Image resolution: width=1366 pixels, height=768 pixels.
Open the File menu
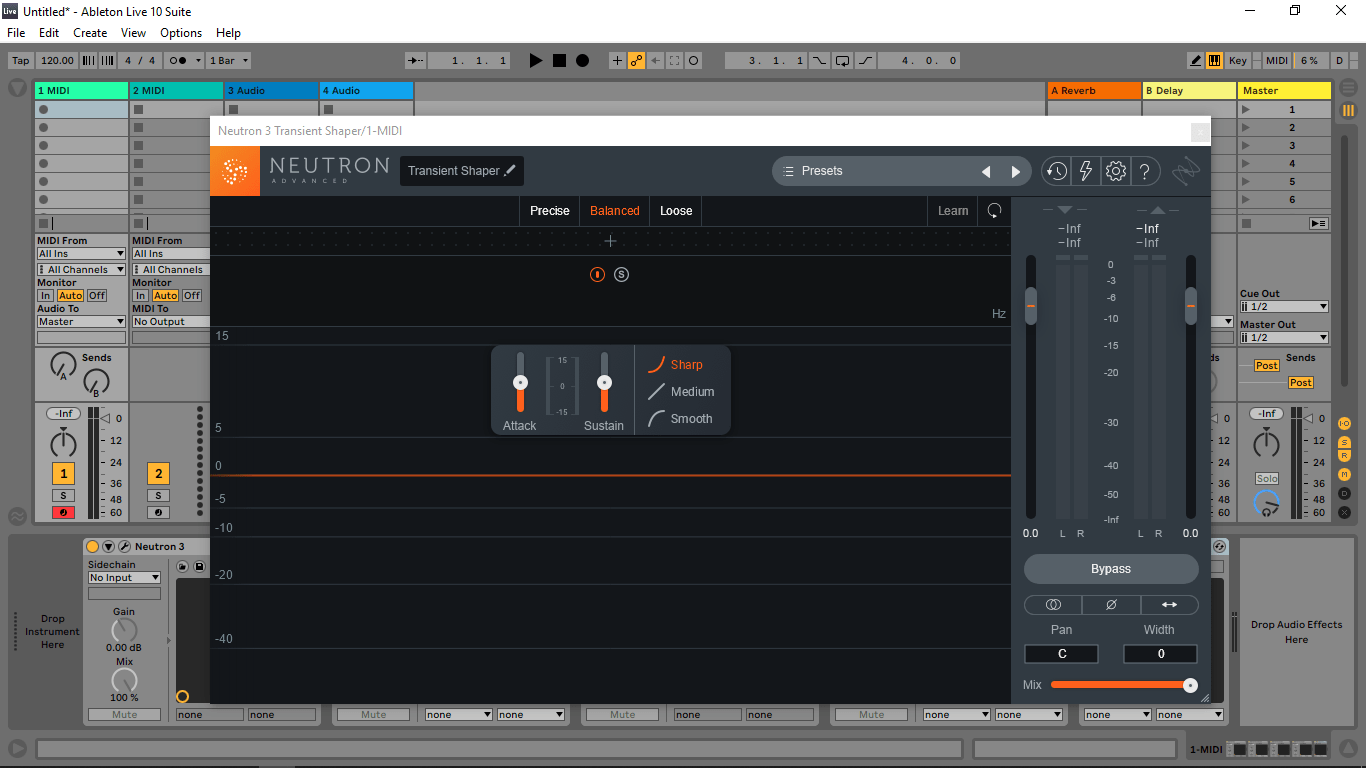(x=16, y=33)
